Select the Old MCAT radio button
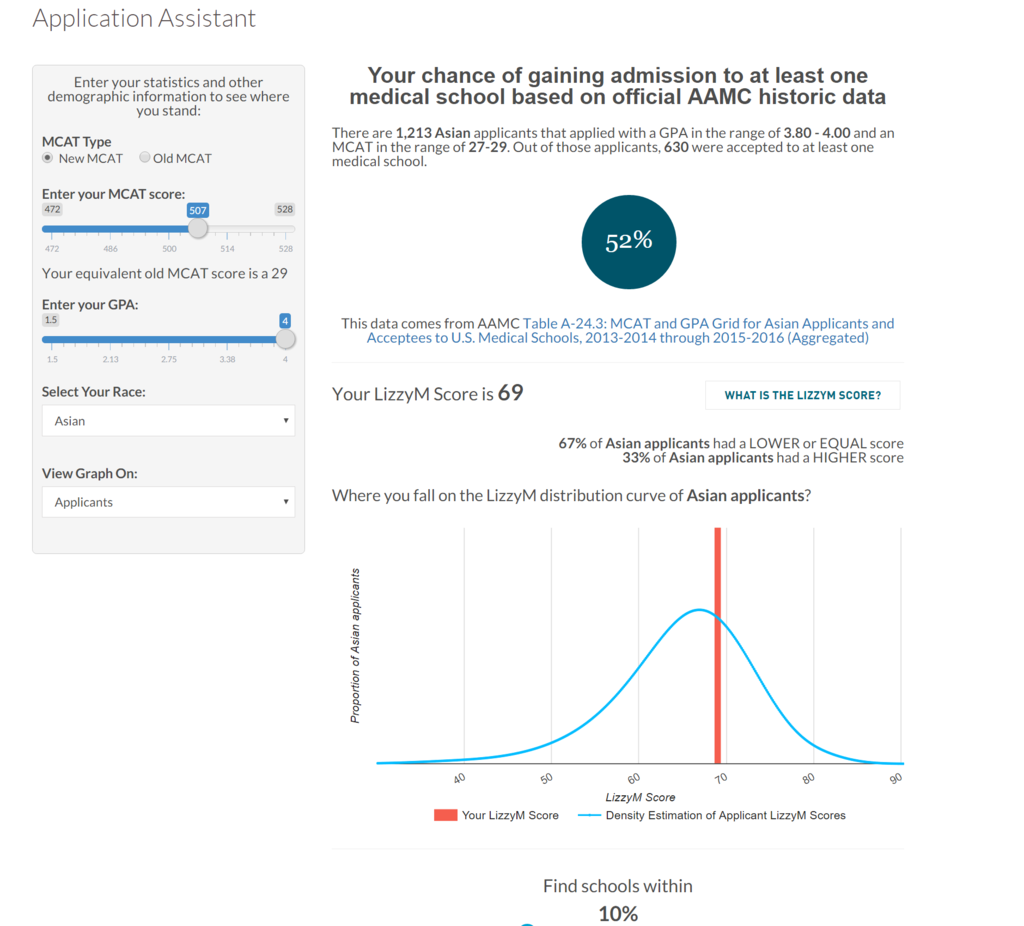Viewport: 1024px width, 926px height. click(x=145, y=158)
